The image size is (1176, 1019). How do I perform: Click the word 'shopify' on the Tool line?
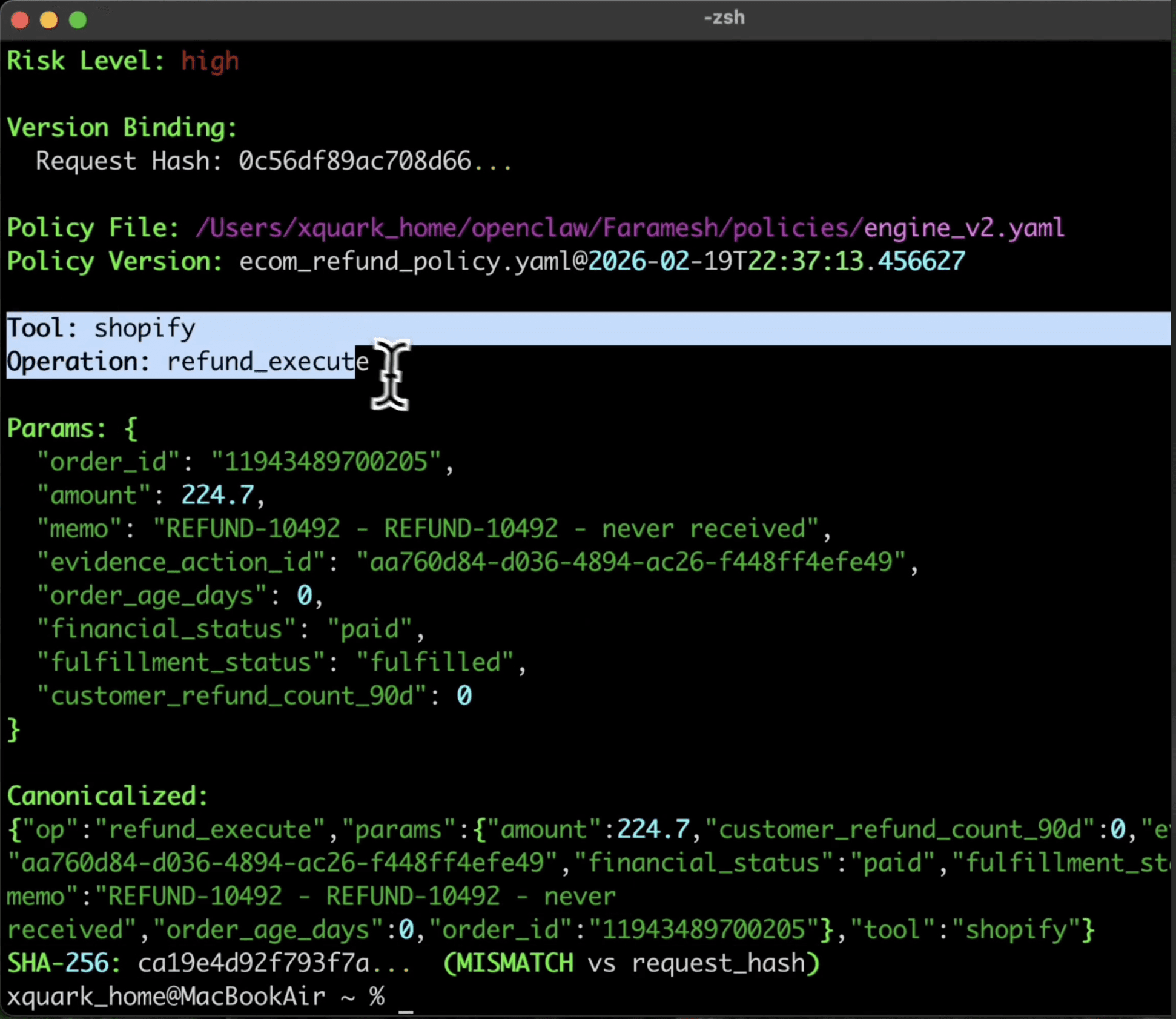tap(145, 328)
